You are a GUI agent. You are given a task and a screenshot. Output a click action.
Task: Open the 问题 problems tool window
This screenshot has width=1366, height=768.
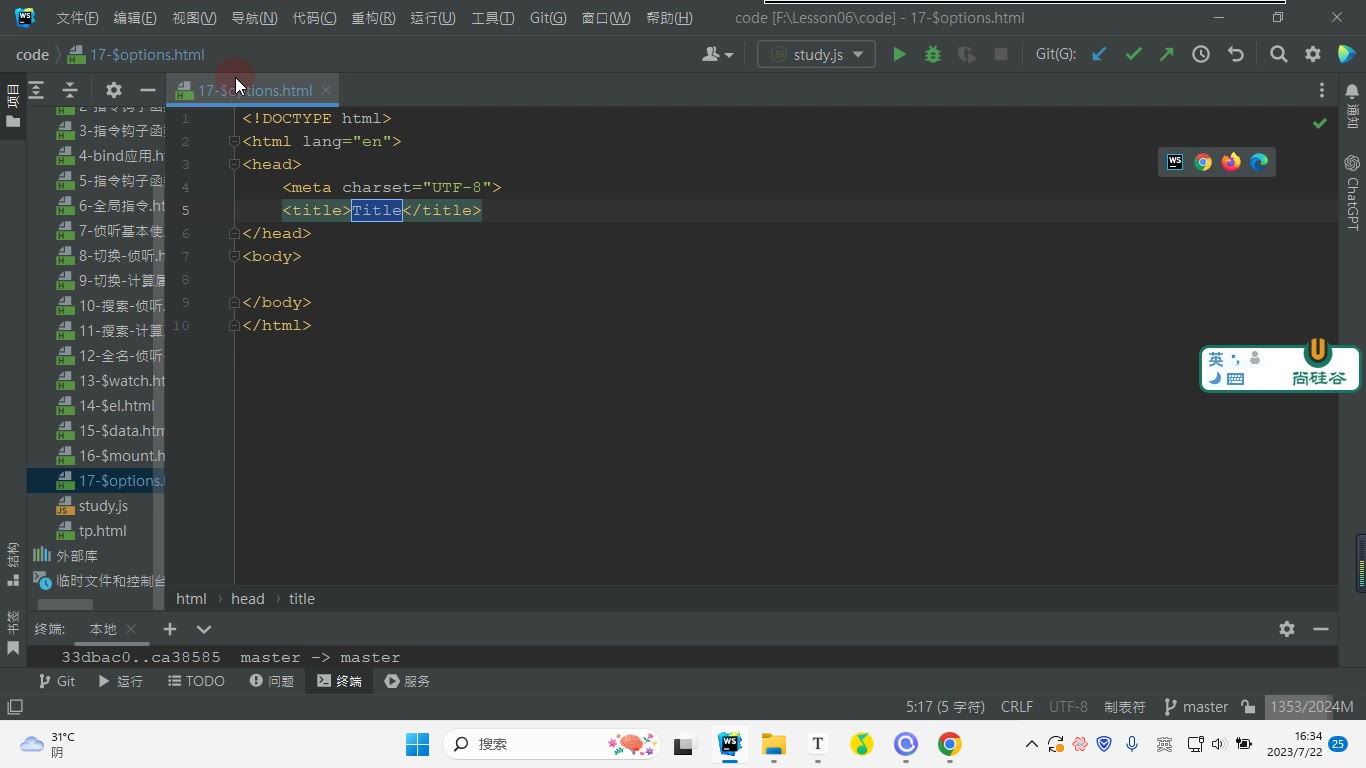coord(272,681)
